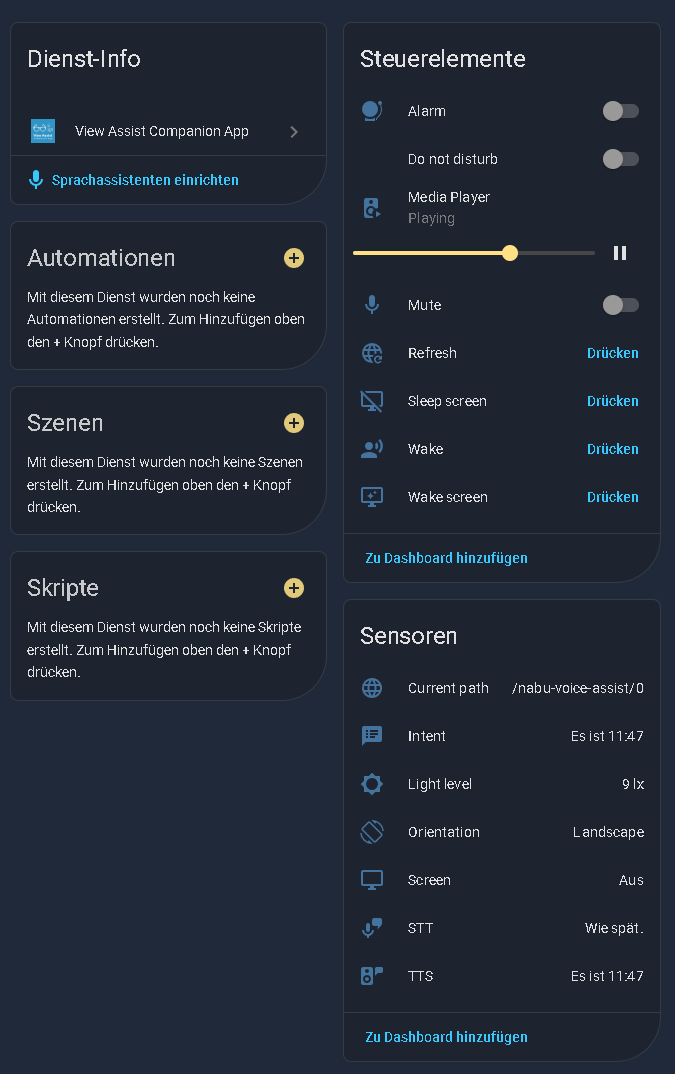The image size is (675, 1074).
Task: Click the Orientation screen rotation icon
Action: (x=372, y=832)
